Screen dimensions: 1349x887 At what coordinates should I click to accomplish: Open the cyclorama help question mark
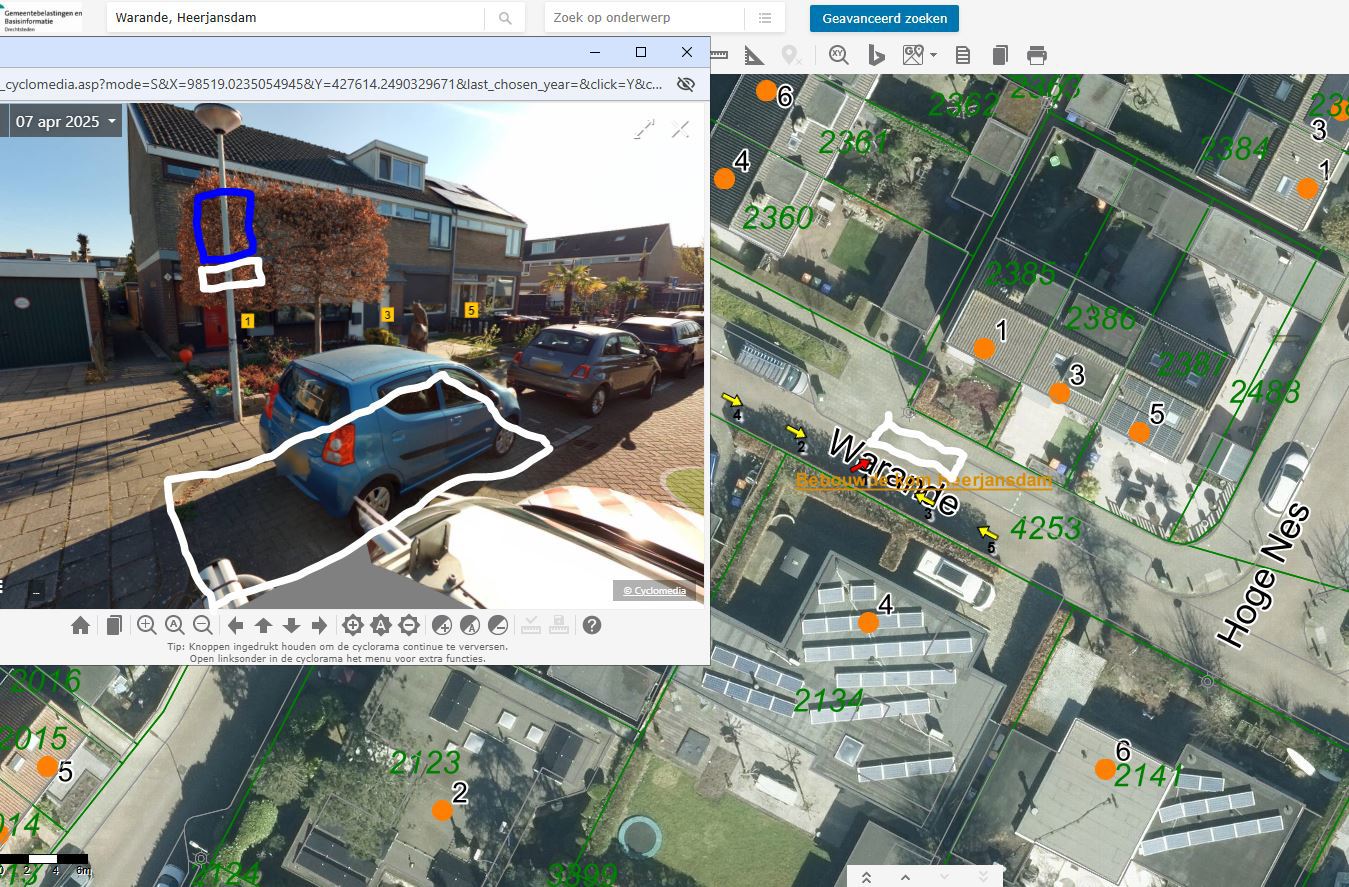coord(592,626)
